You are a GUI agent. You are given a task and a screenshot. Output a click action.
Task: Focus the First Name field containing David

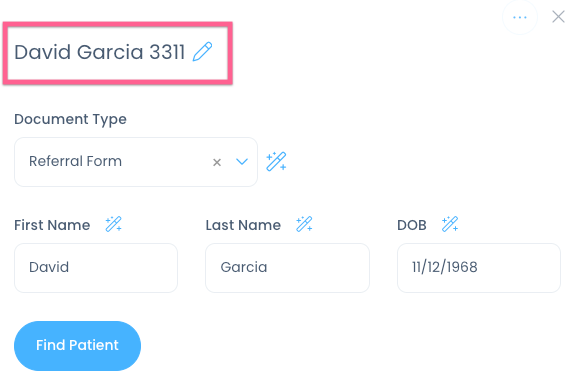[96, 268]
